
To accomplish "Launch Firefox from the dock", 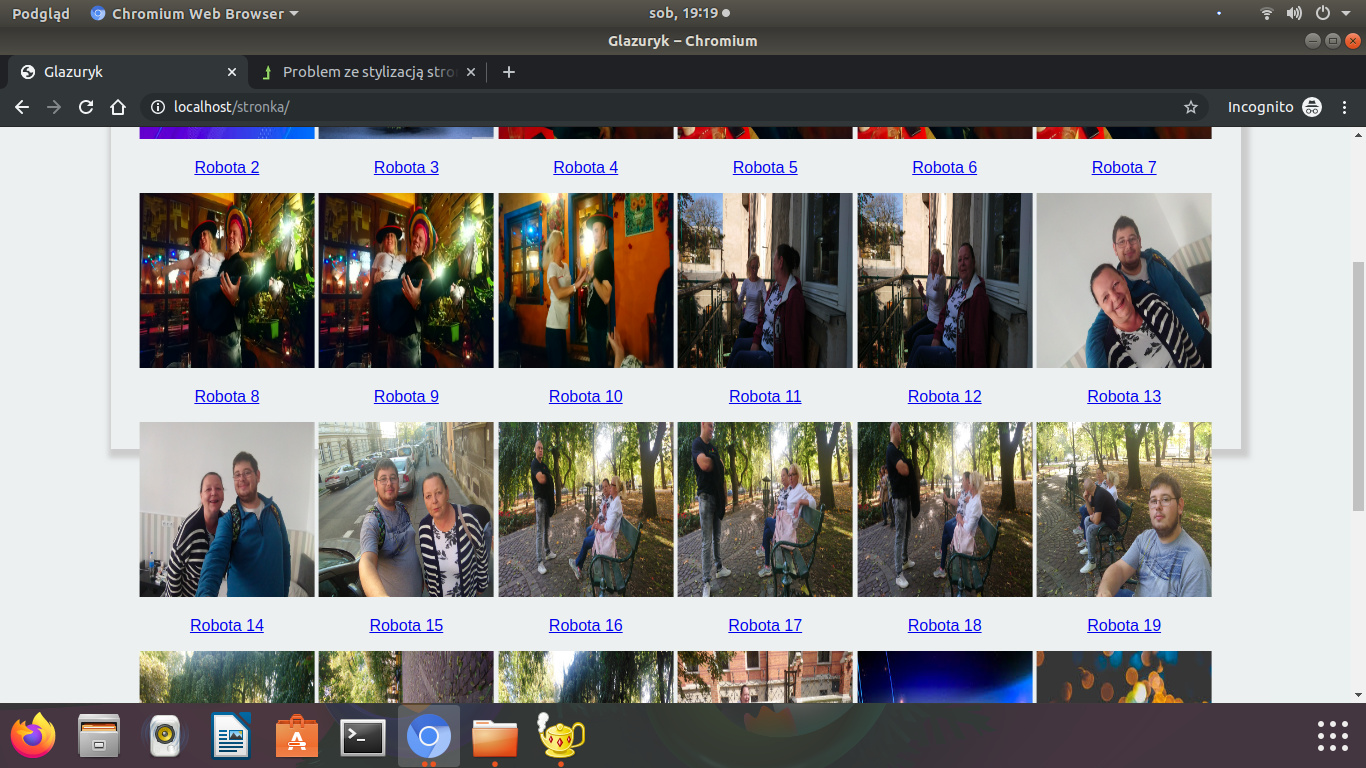I will tap(33, 737).
